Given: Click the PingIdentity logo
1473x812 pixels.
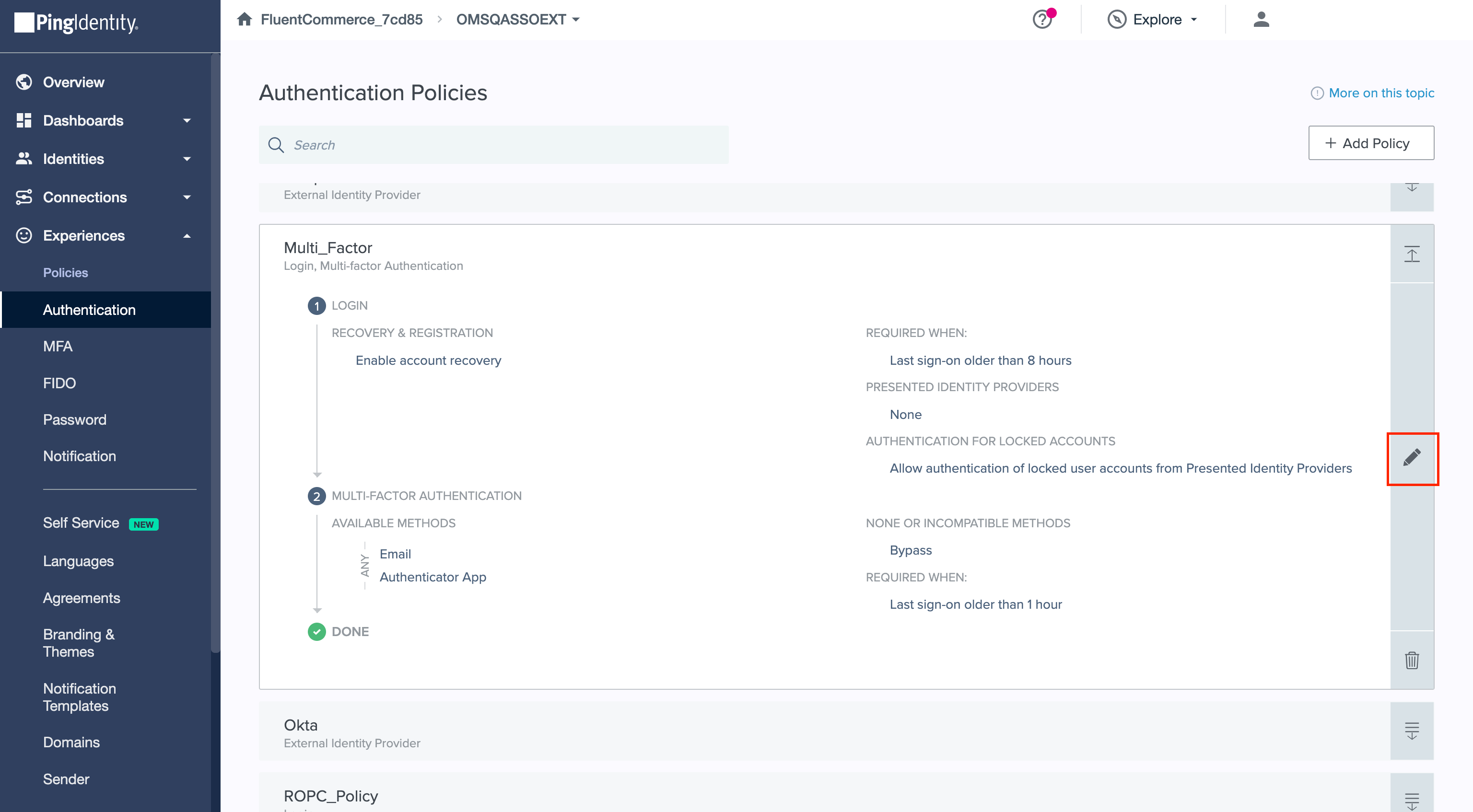Looking at the screenshot, I should [x=76, y=23].
